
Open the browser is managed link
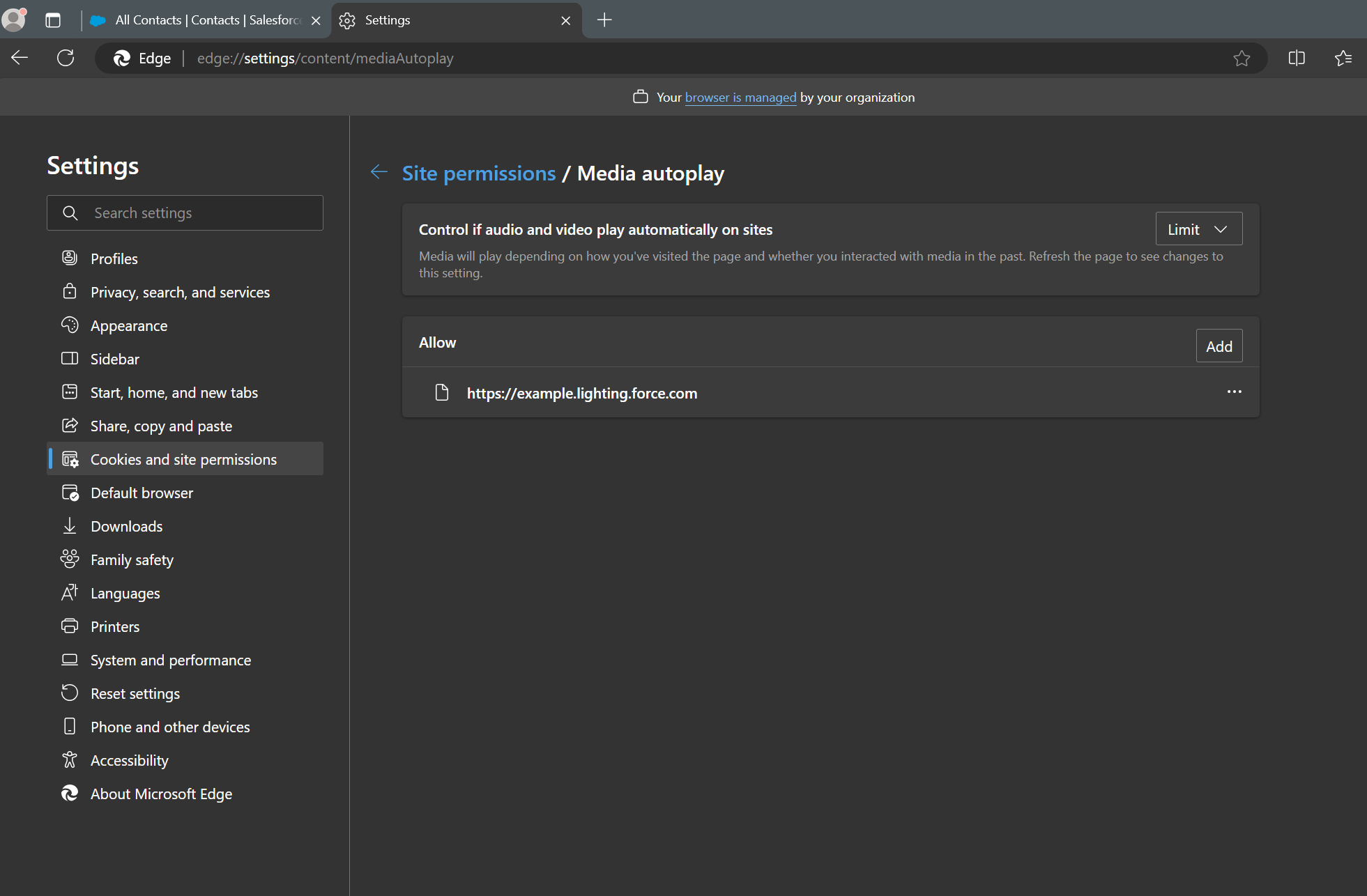740,98
